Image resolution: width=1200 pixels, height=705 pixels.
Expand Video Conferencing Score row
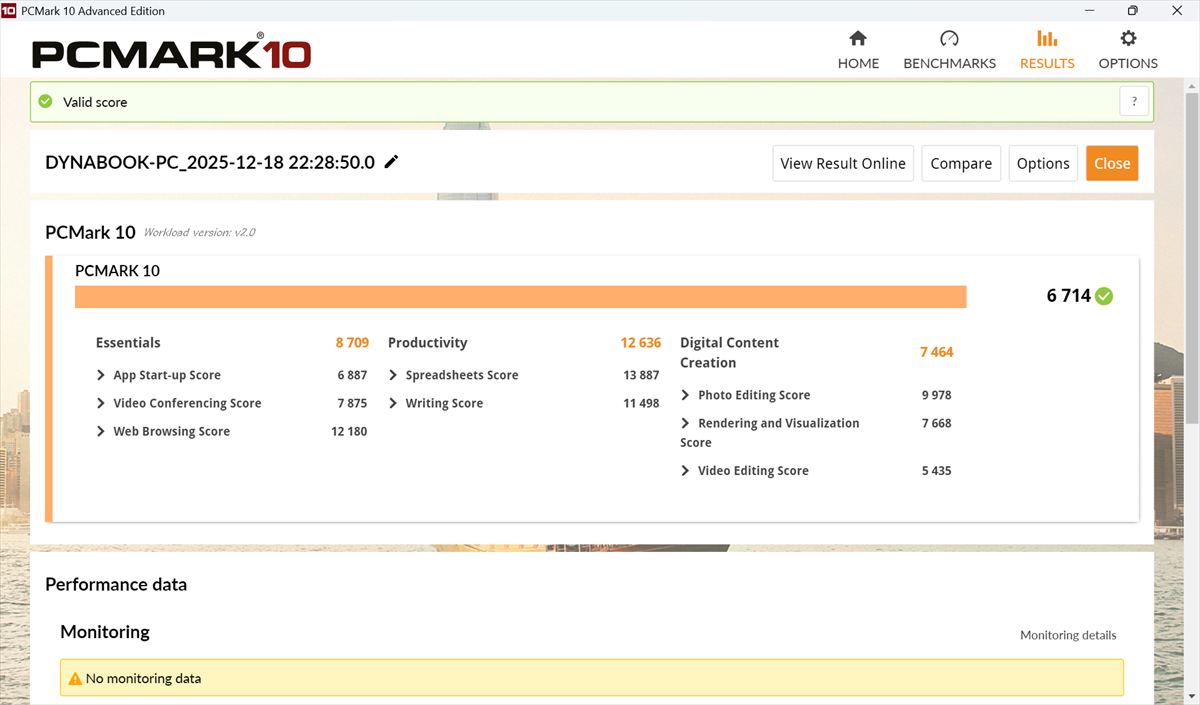(x=101, y=403)
